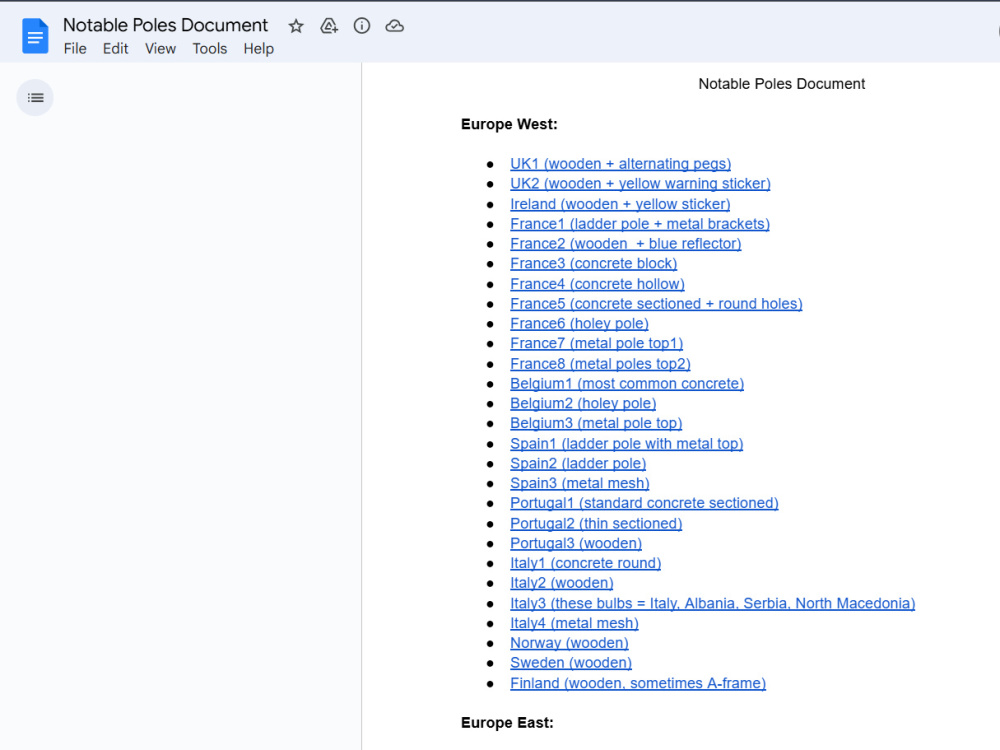This screenshot has width=1000, height=750.
Task: Open France6 holey pole link
Action: tap(579, 323)
